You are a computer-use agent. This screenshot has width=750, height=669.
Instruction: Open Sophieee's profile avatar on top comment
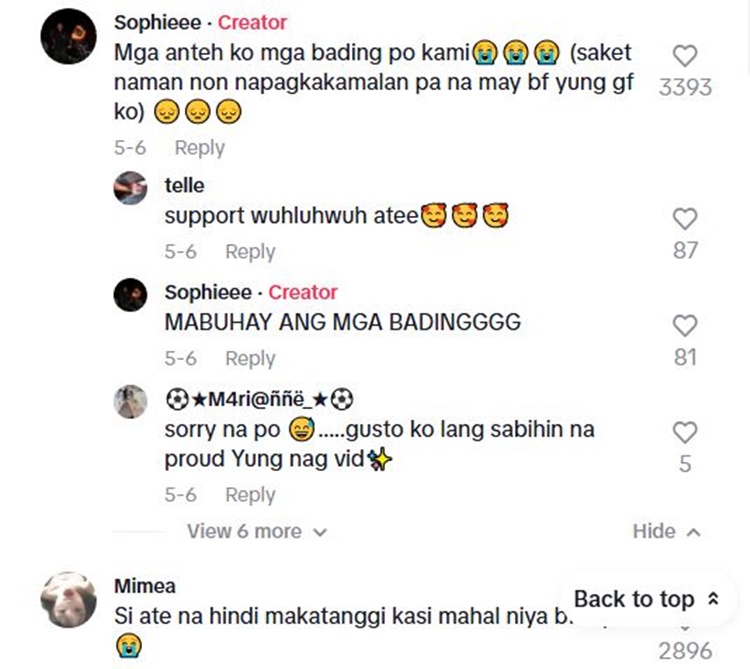pyautogui.click(x=68, y=36)
